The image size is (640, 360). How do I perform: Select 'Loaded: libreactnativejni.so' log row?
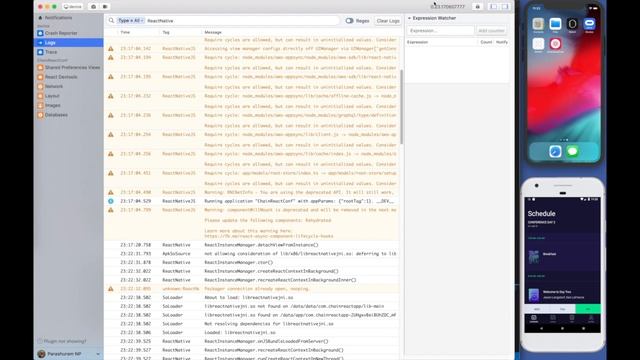pos(252,332)
